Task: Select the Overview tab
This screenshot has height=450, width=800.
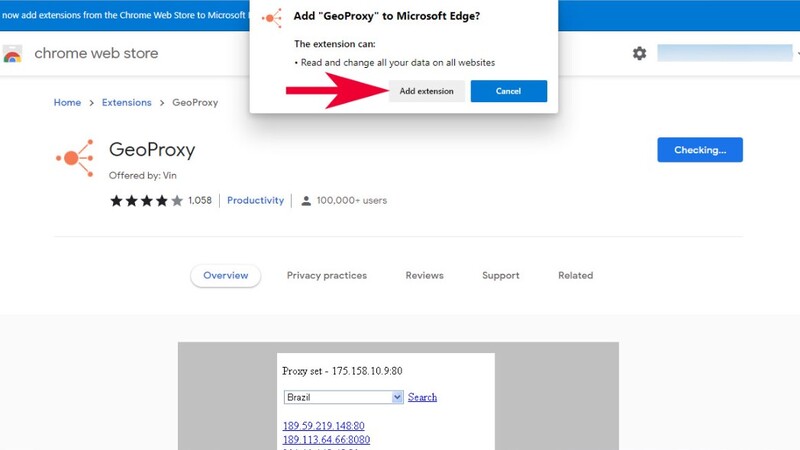Action: 226,276
